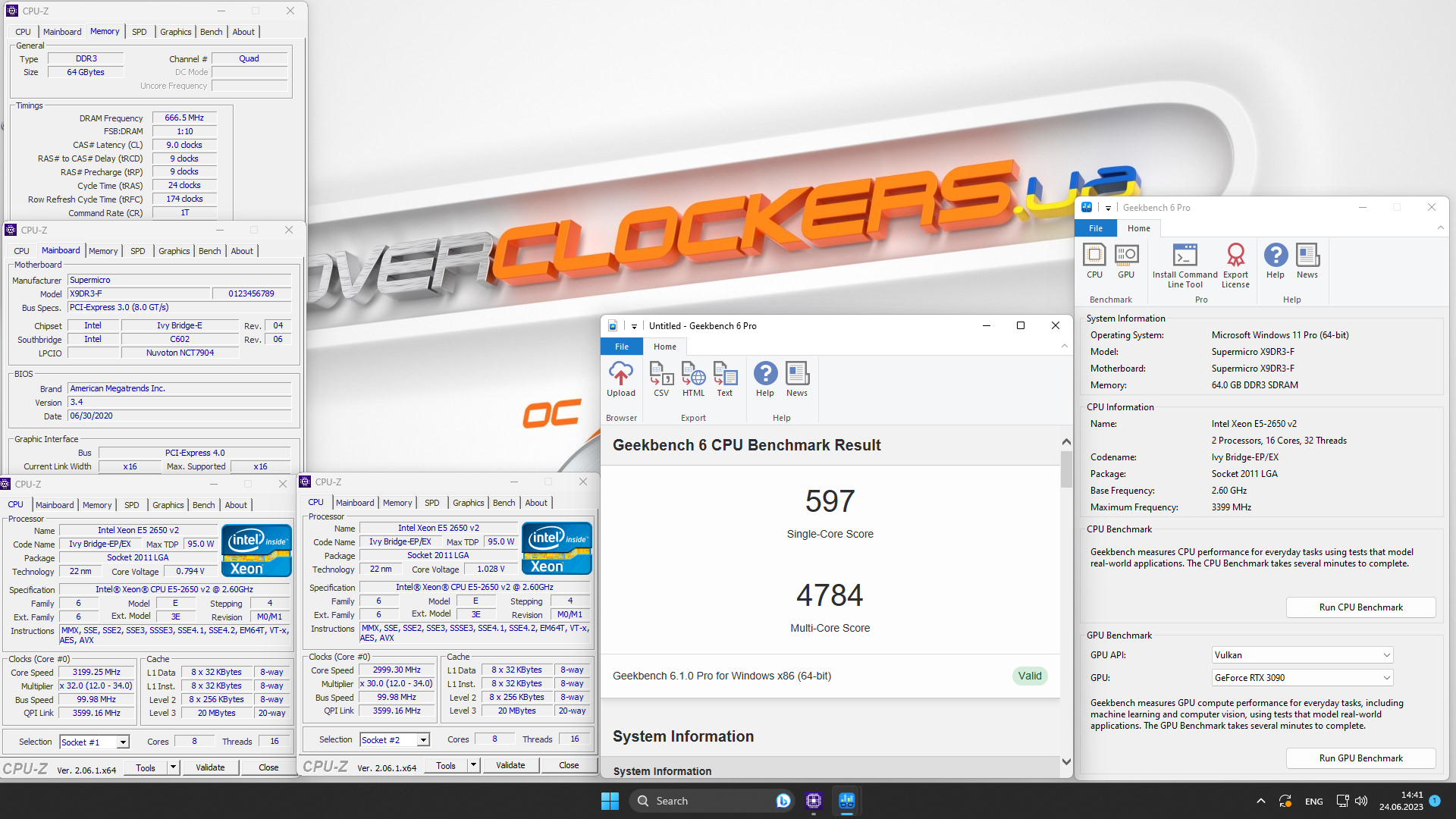Viewport: 1456px width, 819px height.
Task: Collapse ribbon in Geekbench 6 Pro main window
Action: point(1440,228)
